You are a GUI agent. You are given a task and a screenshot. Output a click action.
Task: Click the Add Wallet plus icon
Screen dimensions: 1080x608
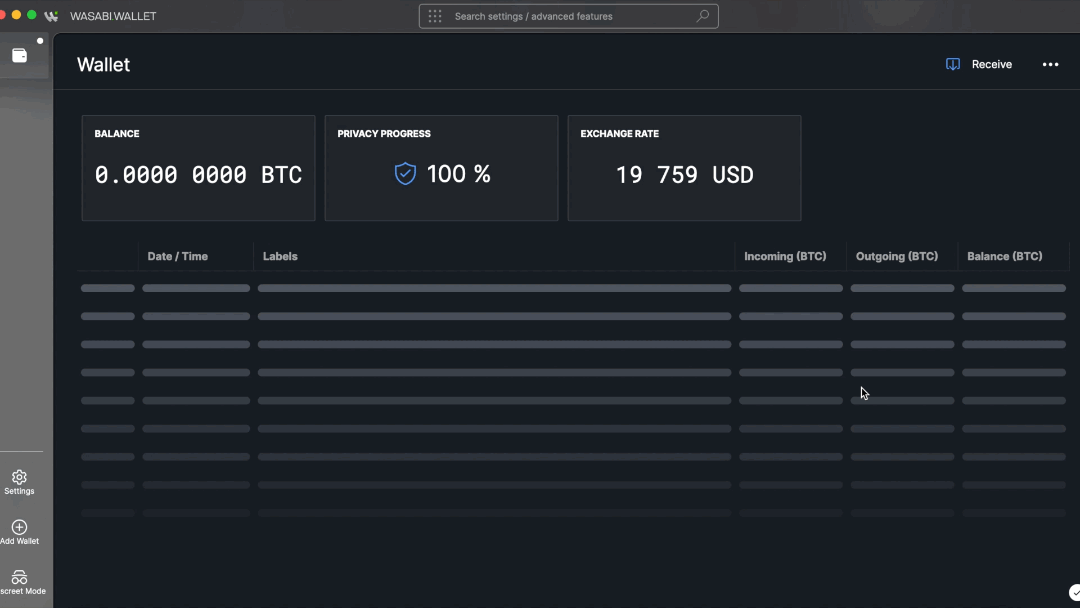pyautogui.click(x=19, y=527)
